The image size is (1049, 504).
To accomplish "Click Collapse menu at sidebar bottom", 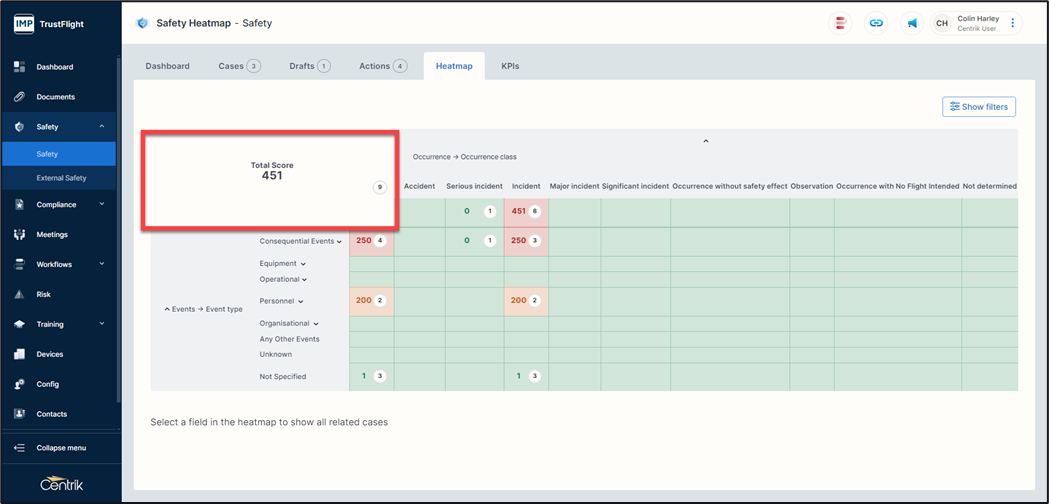I will pos(60,448).
